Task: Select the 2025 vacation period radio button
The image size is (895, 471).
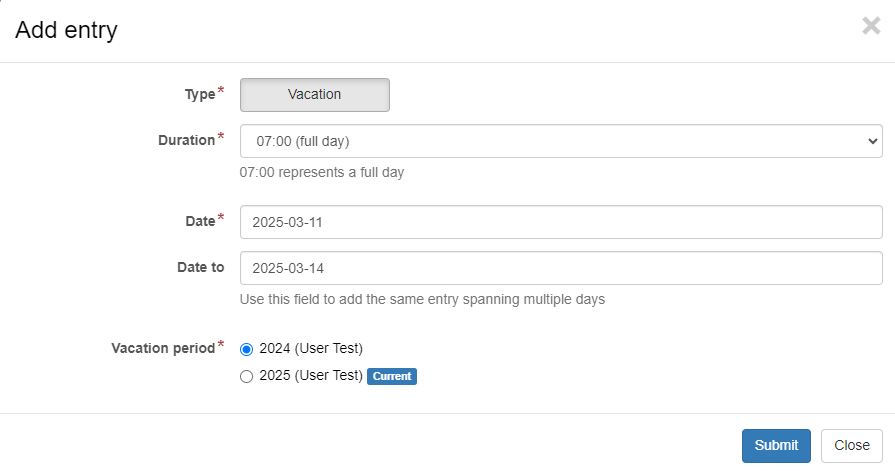Action: 247,377
